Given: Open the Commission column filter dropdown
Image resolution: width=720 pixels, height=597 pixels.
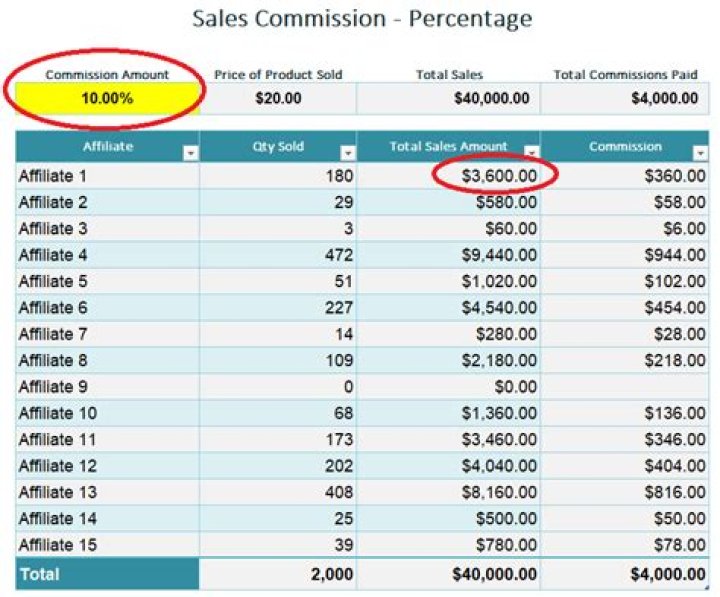Looking at the screenshot, I should pos(699,153).
